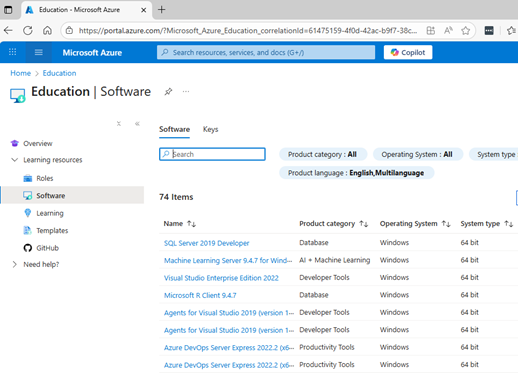The image size is (518, 373).
Task: Open Microsoft R Client 9.4.7 link
Action: (200, 295)
